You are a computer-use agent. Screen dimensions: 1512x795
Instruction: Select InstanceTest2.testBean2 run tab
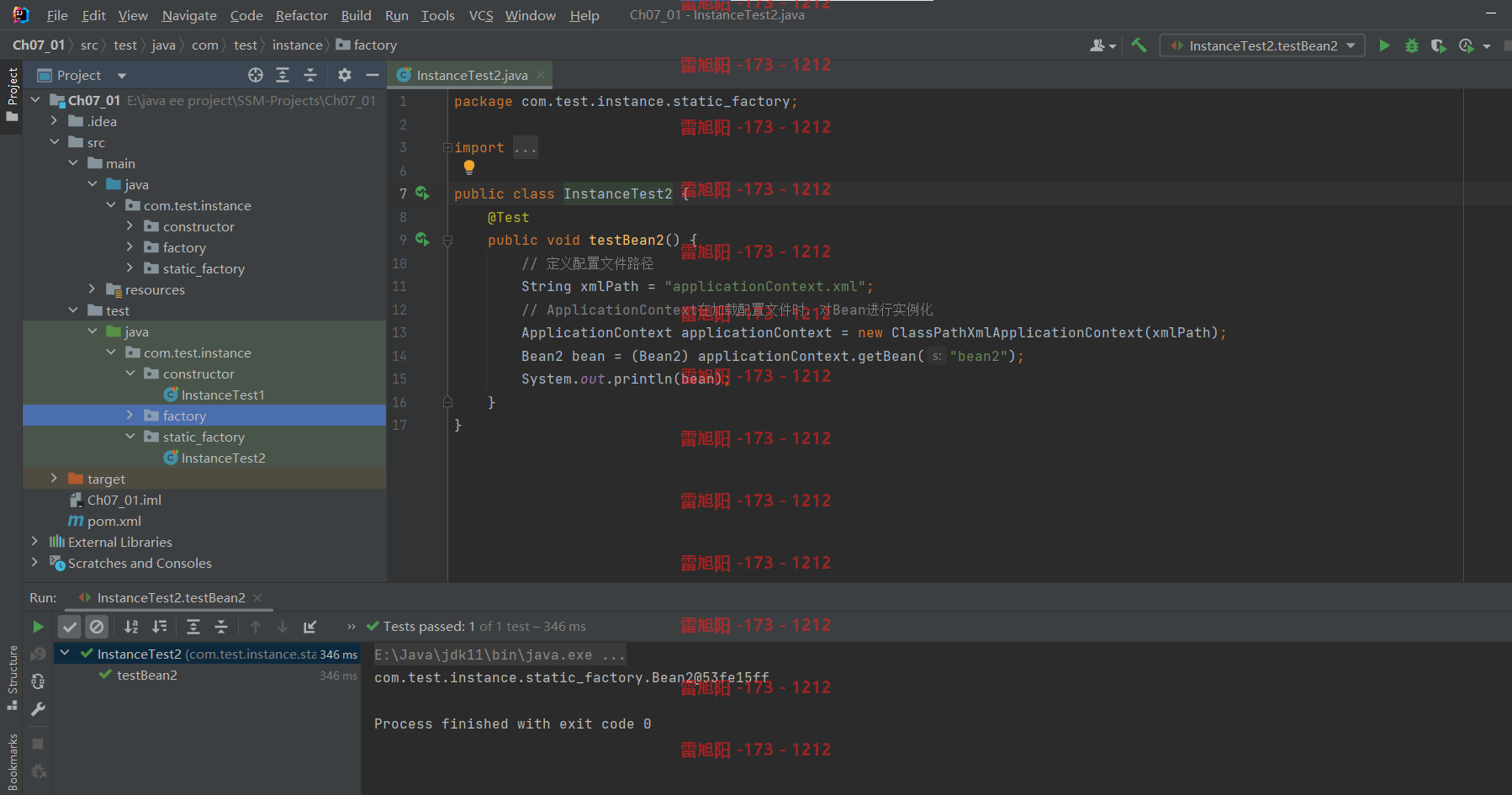tap(171, 598)
